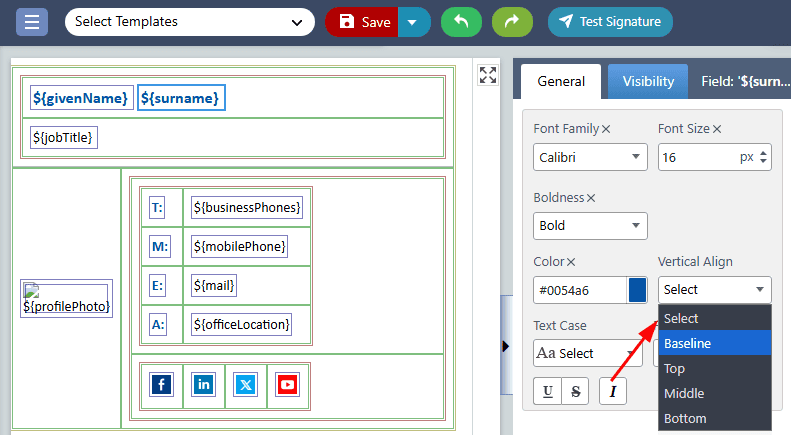Image resolution: width=791 pixels, height=435 pixels.
Task: Expand the Save button dropdown arrow
Action: tap(413, 22)
